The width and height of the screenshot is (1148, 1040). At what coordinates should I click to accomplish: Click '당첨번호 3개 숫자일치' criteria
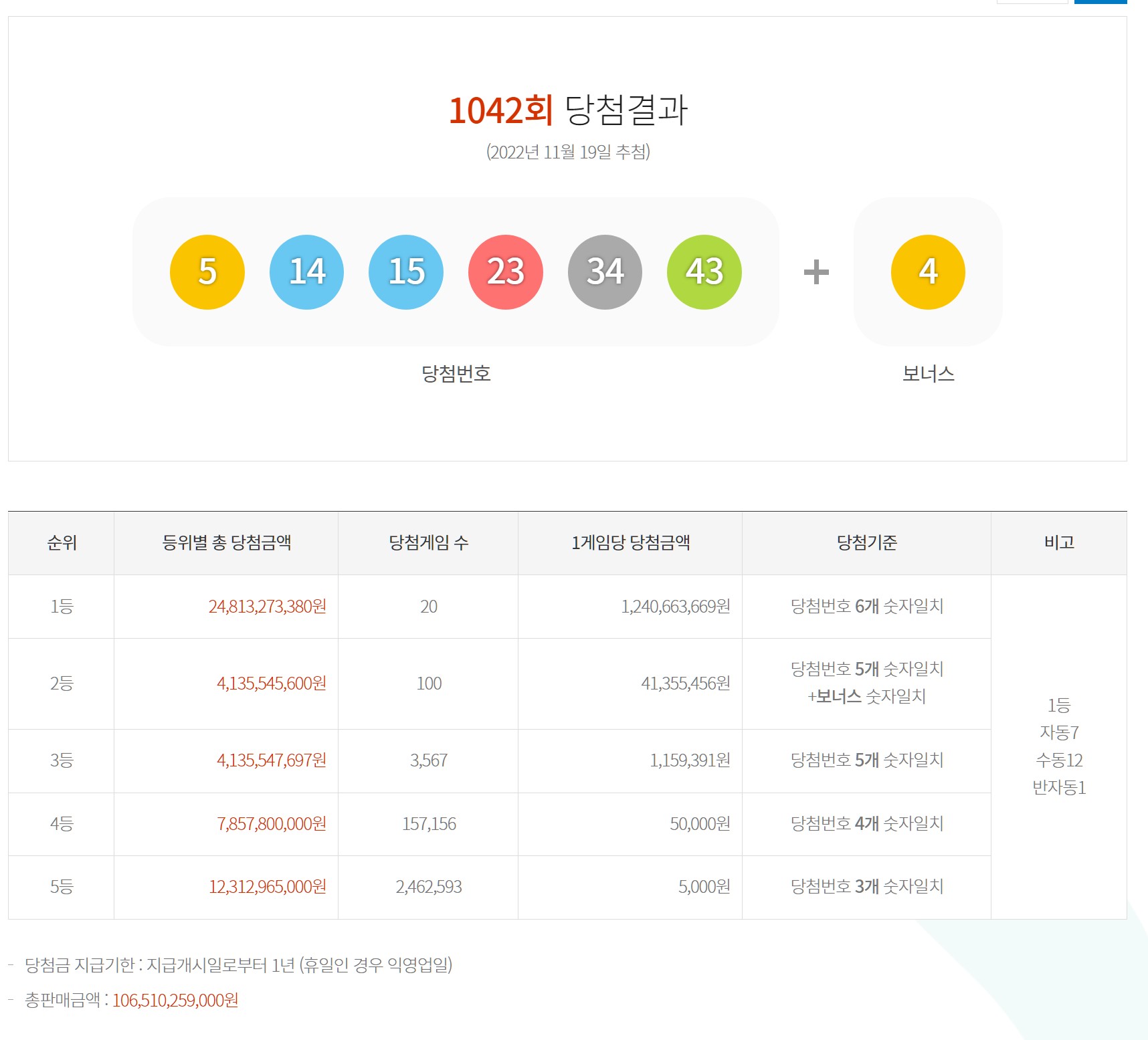coord(867,887)
